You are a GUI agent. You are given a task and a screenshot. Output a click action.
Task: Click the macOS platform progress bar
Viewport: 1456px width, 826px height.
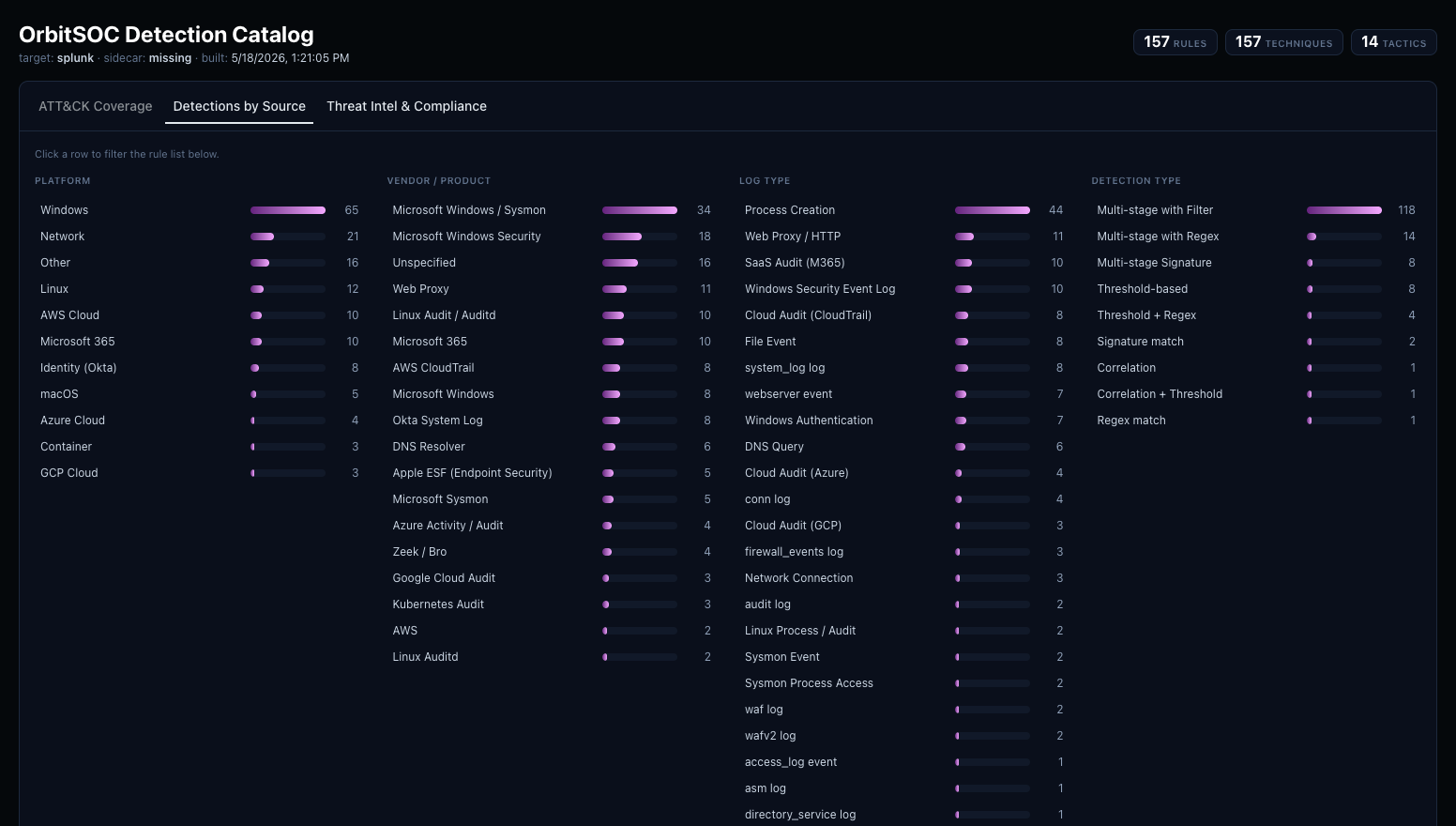(288, 394)
